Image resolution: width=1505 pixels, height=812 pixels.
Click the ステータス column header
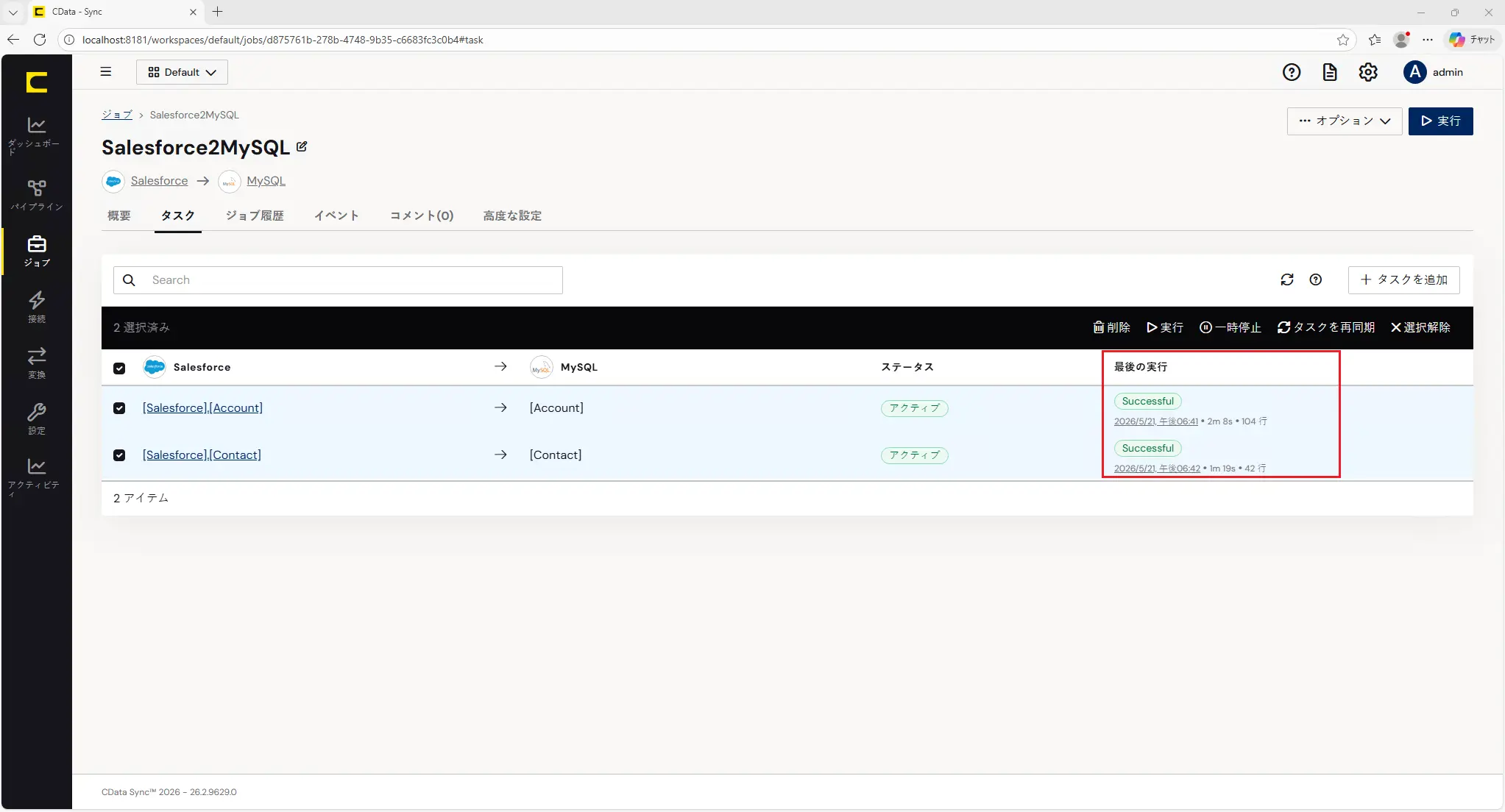[907, 367]
